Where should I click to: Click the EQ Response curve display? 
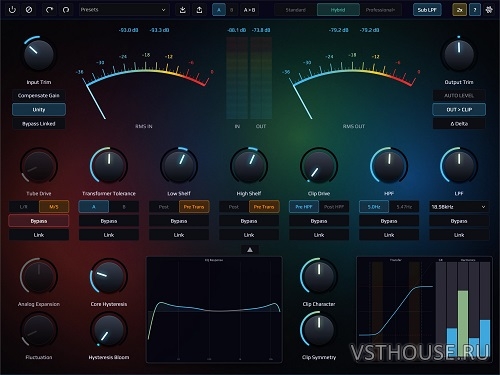pos(214,309)
